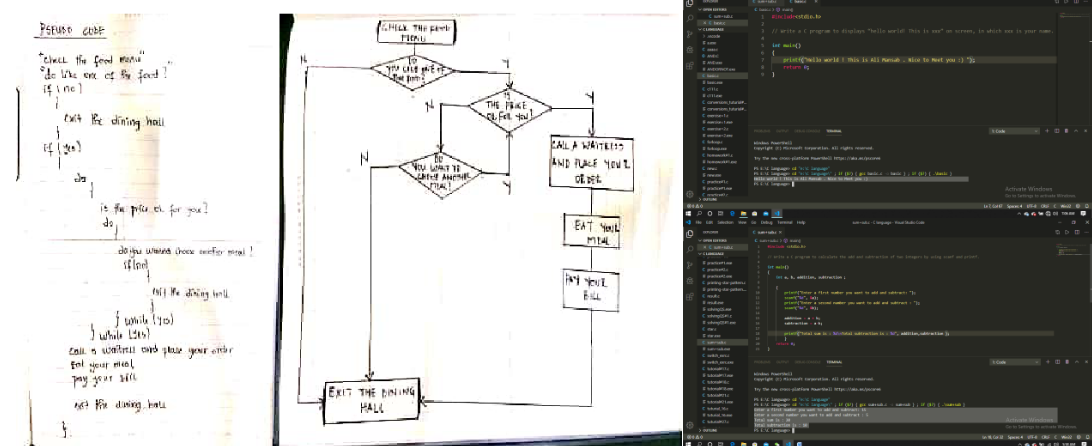This screenshot has width=1092, height=446.
Task: Open Source Control in the basic.c window
Action: (690, 32)
